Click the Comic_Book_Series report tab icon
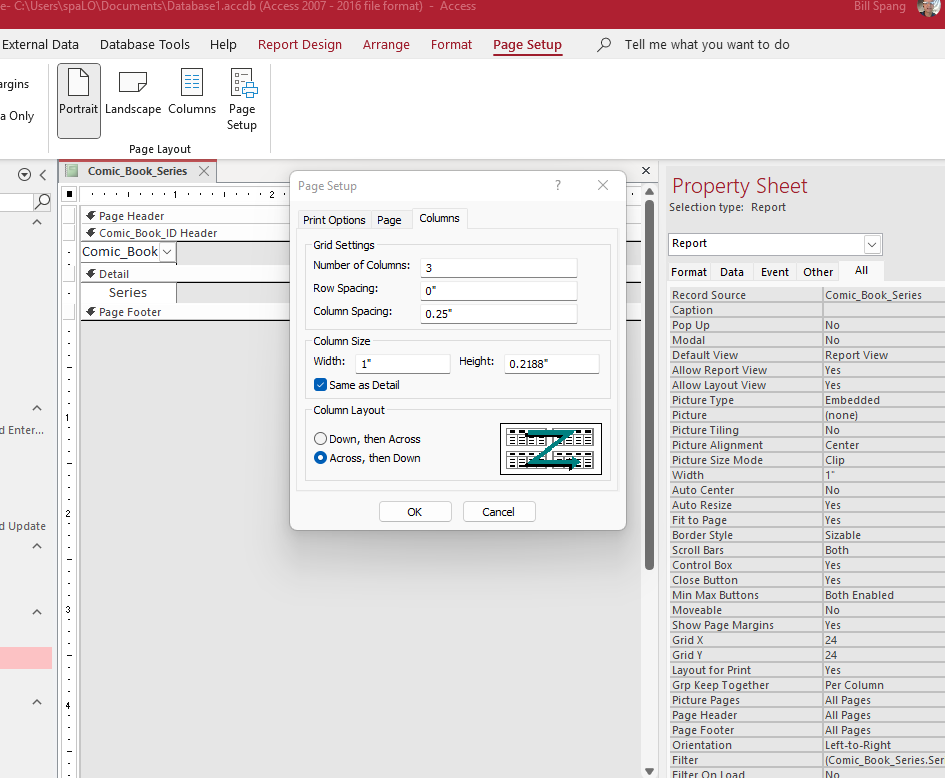This screenshot has width=945, height=778. pos(72,171)
